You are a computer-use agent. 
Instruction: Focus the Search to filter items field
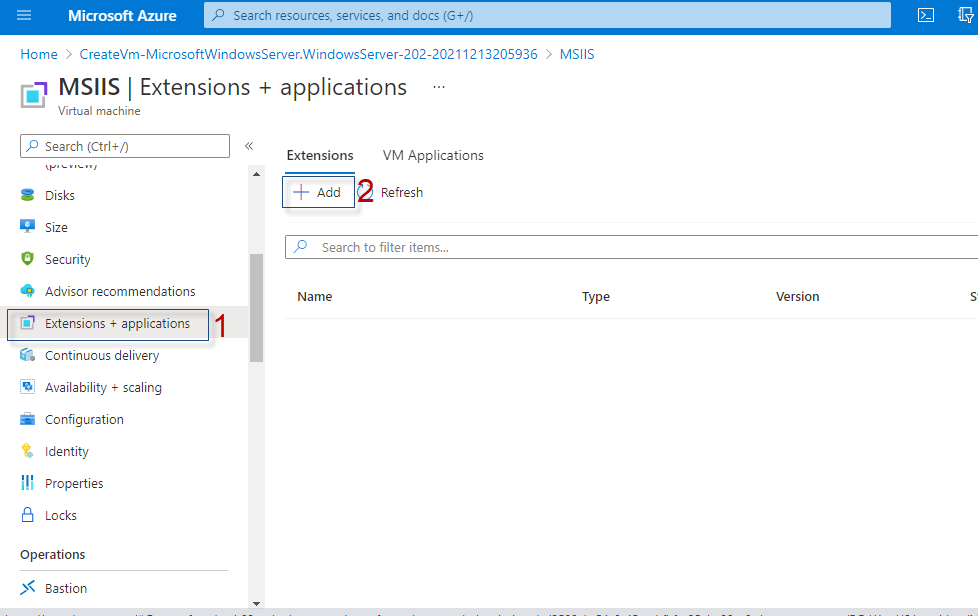tap(631, 247)
